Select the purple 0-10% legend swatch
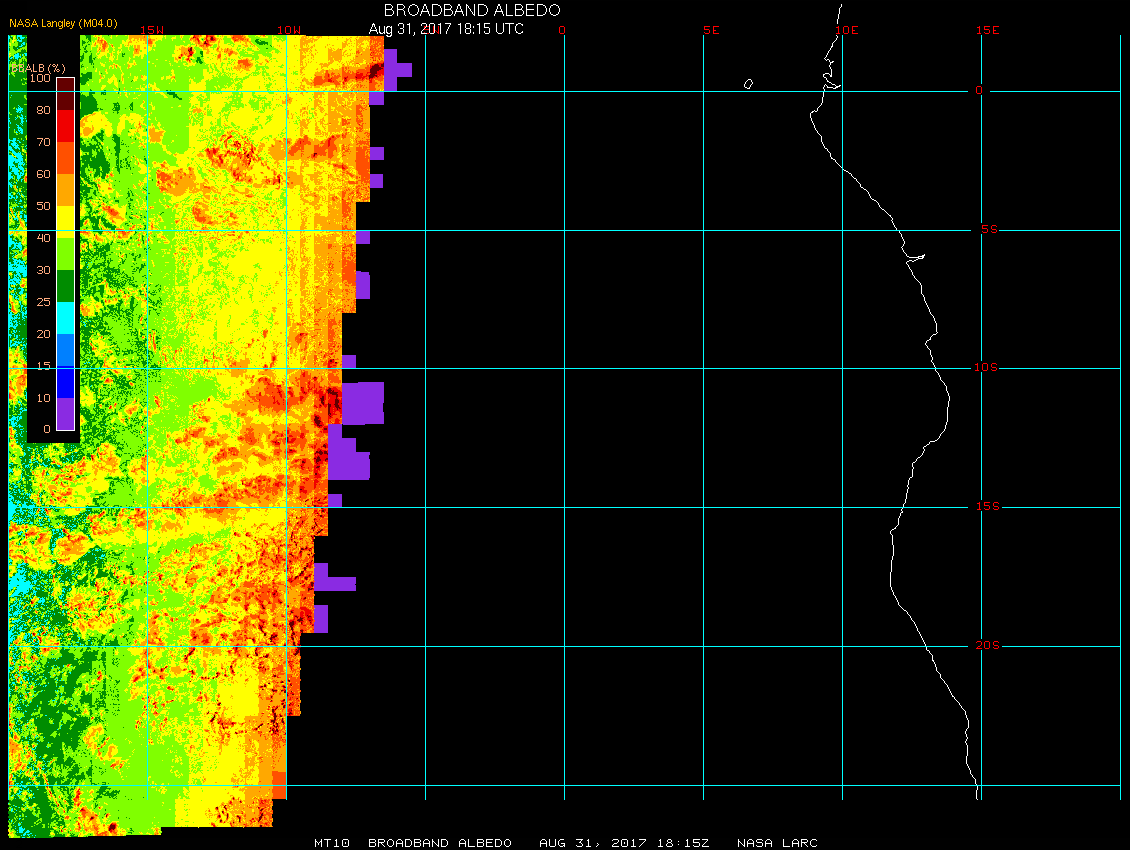The image size is (1130, 850). [66, 414]
